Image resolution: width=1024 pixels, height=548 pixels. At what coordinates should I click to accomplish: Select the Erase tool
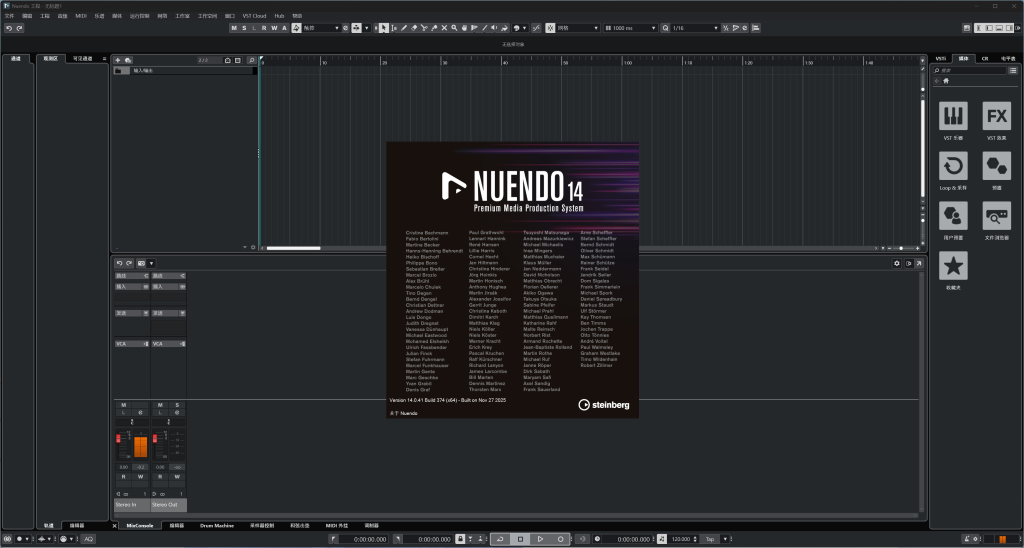pyautogui.click(x=413, y=28)
